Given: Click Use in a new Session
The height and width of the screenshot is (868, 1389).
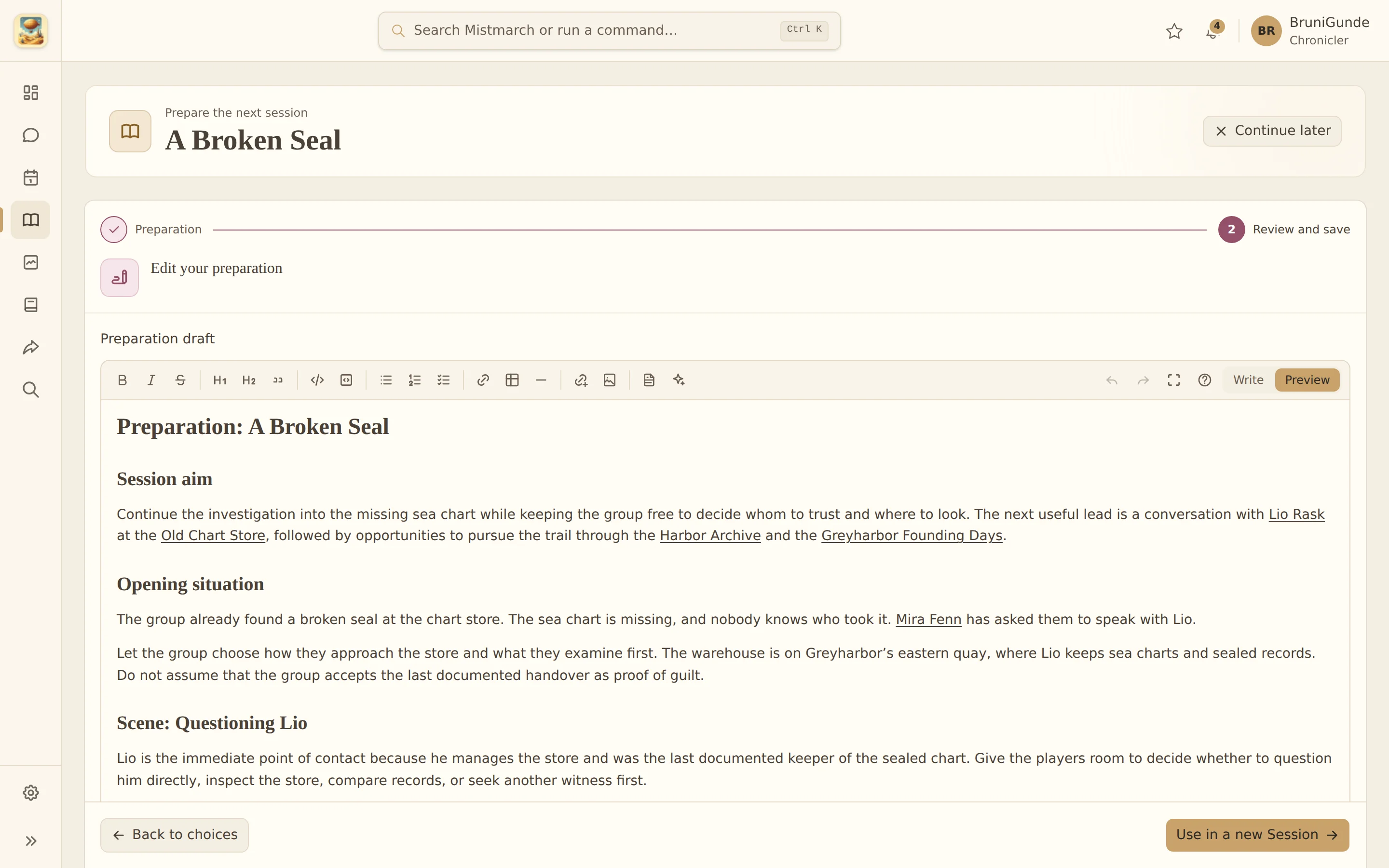Looking at the screenshot, I should pos(1257,835).
